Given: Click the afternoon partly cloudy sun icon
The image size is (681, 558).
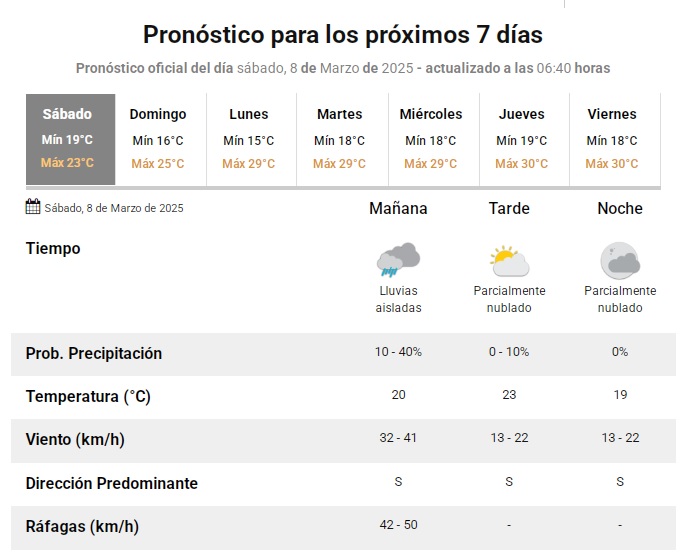Looking at the screenshot, I should coord(509,260).
